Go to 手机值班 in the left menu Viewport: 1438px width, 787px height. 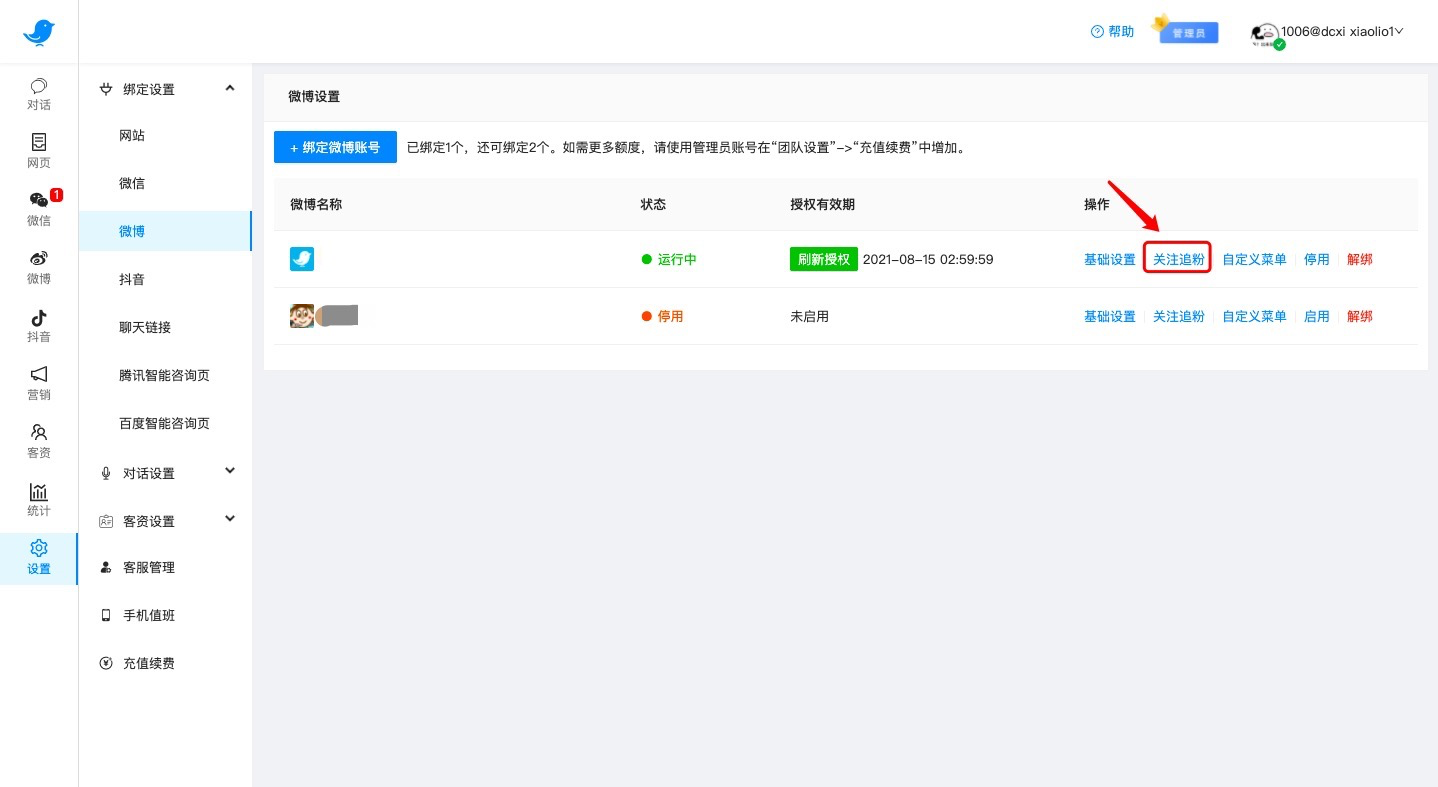click(149, 615)
